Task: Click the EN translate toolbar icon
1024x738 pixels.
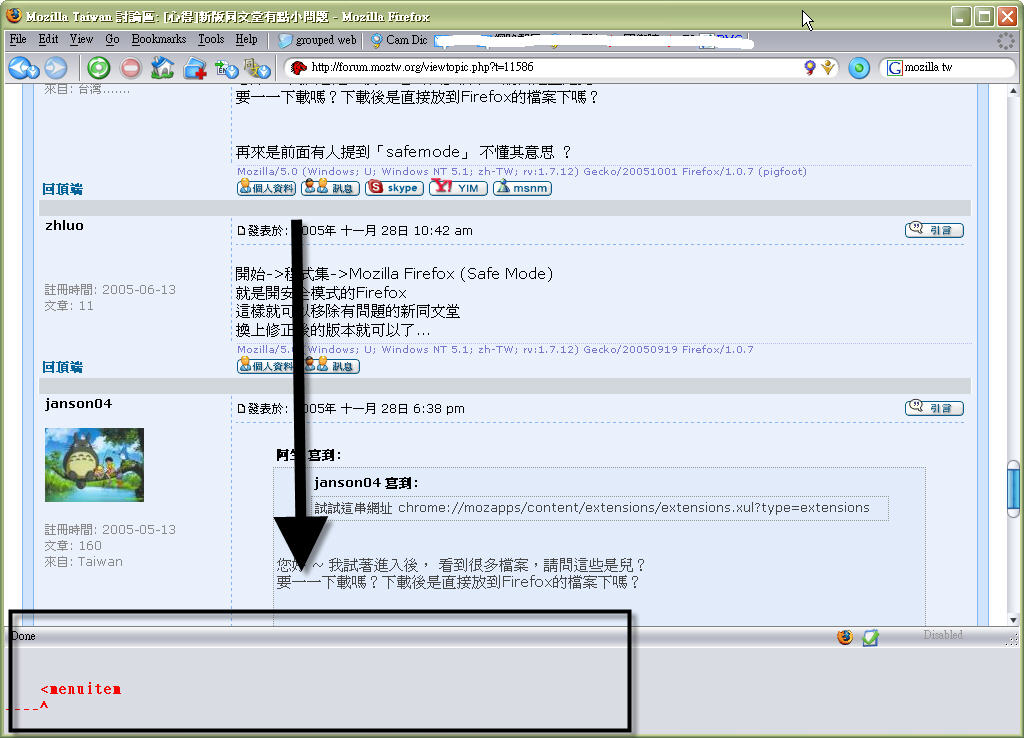Action: [226, 67]
